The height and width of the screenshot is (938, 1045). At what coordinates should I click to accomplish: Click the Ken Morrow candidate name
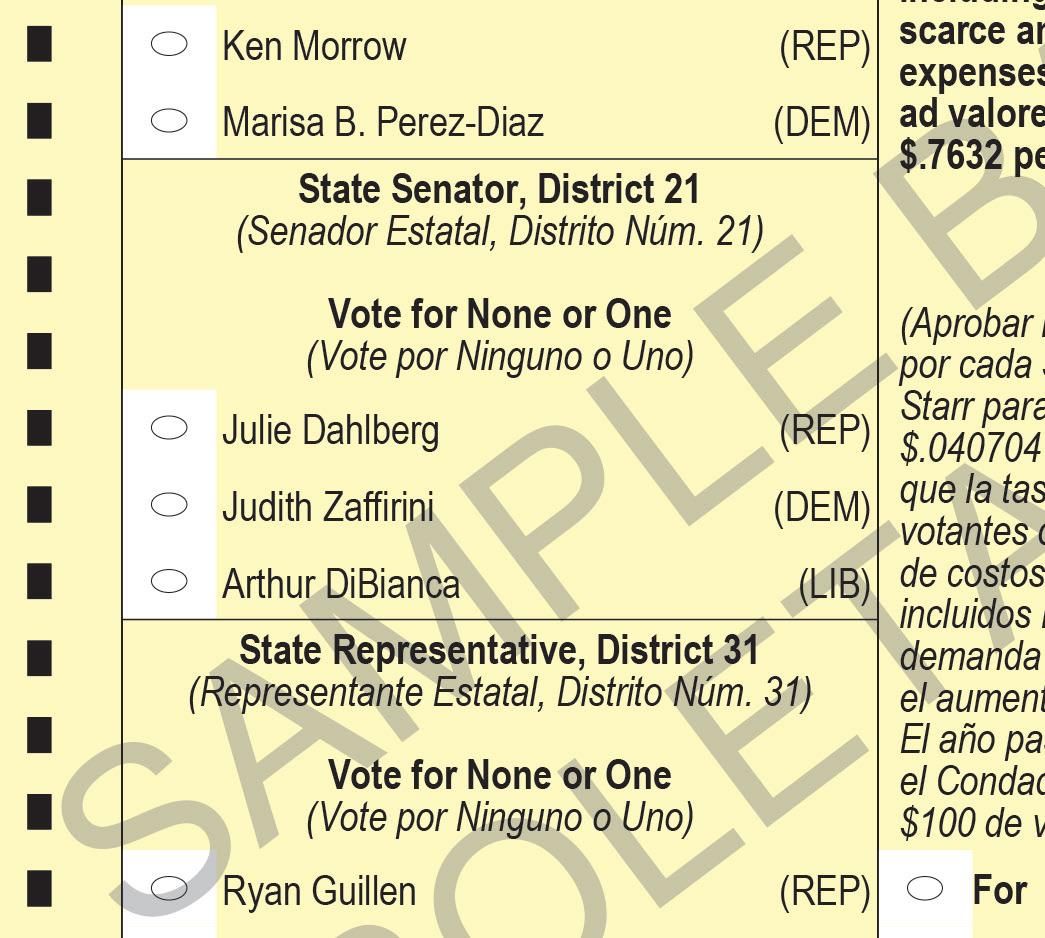click(x=314, y=47)
